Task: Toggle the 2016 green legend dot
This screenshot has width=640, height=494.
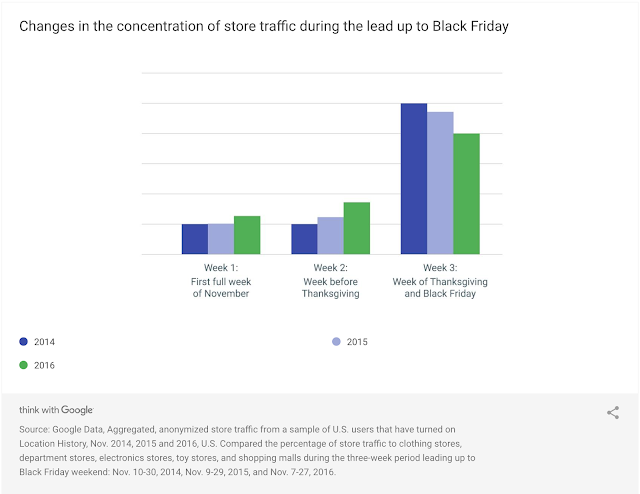Action: (x=24, y=365)
